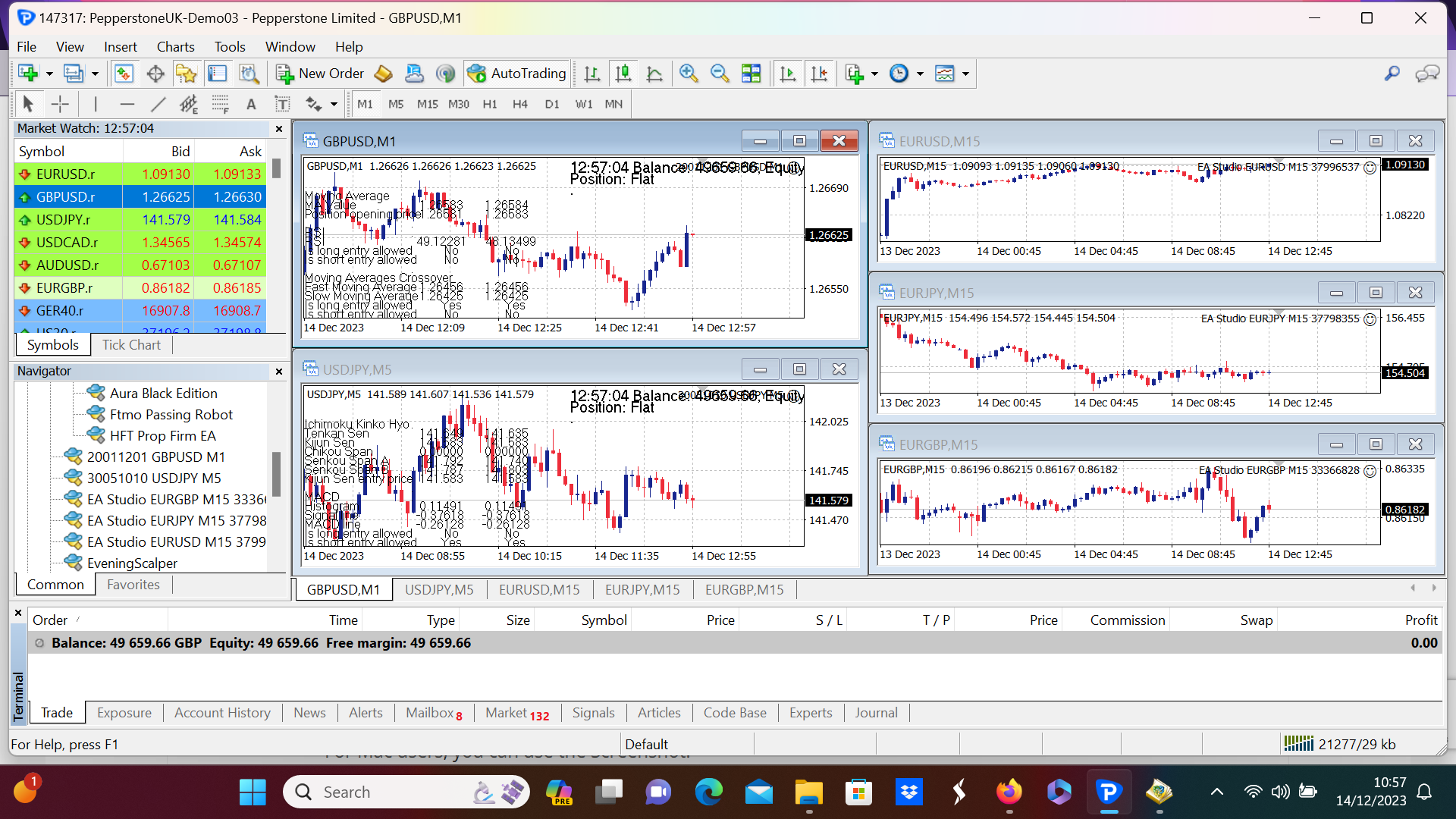This screenshot has height=819, width=1456.
Task: Toggle Navigator panel star-folder icon
Action: pyautogui.click(x=186, y=74)
